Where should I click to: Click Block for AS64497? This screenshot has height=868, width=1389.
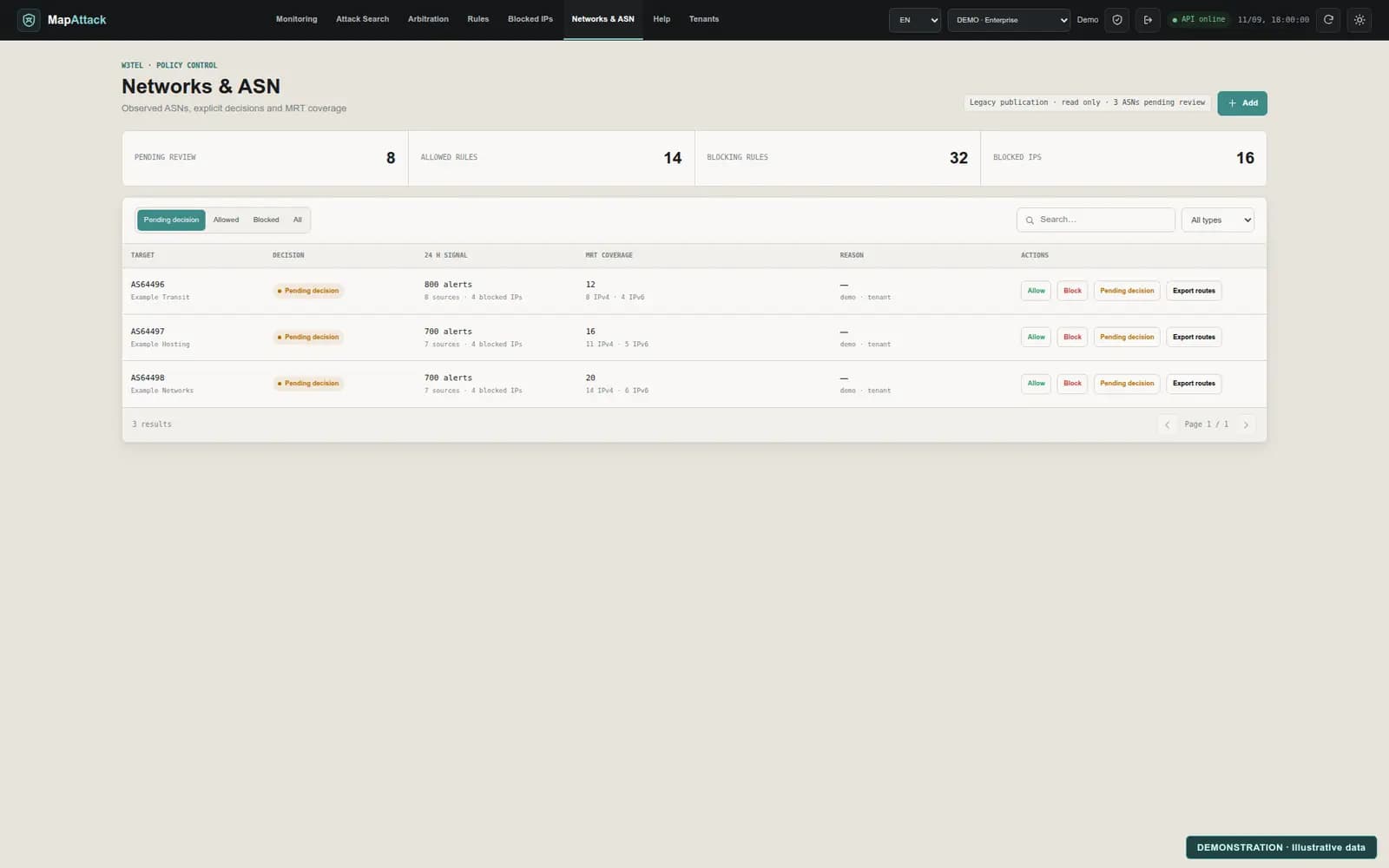click(x=1072, y=337)
